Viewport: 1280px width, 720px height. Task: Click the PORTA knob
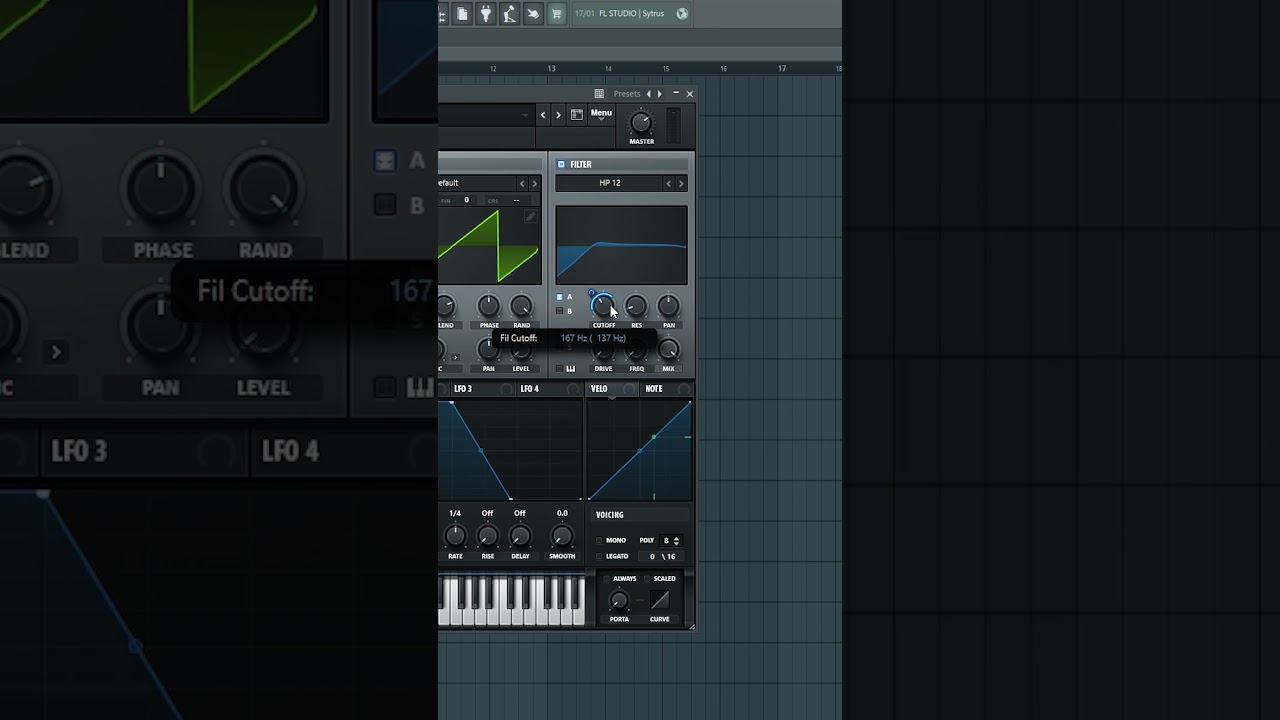pyautogui.click(x=619, y=600)
